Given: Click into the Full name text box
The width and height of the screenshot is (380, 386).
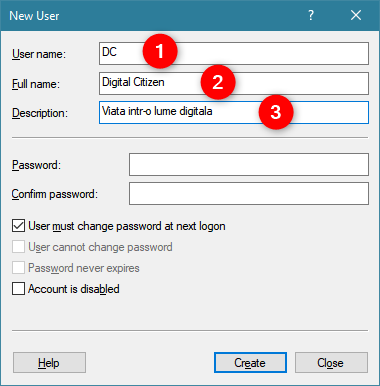Looking at the screenshot, I should 234,83.
